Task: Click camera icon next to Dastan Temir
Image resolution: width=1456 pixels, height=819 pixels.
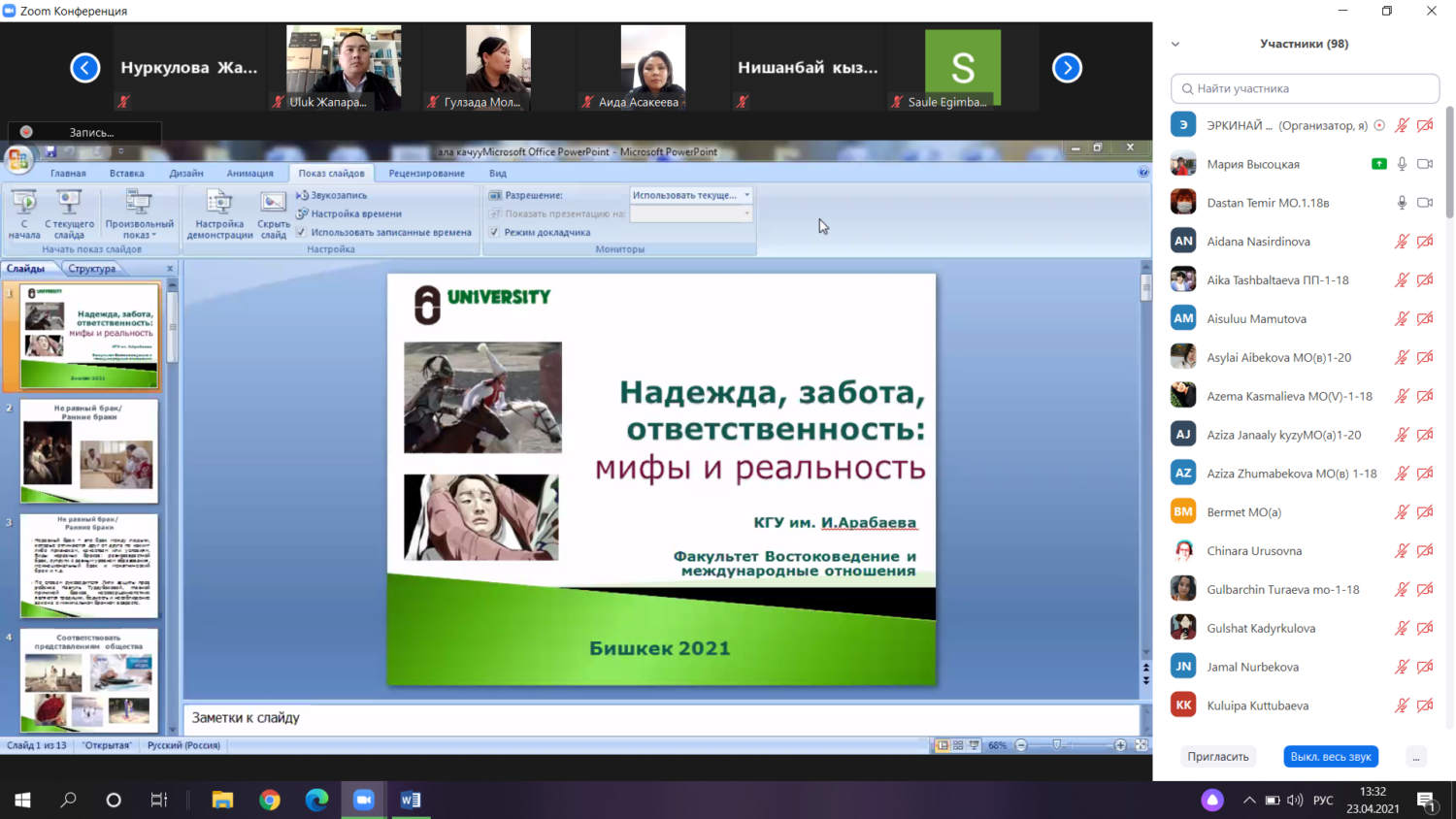Action: 1425,203
